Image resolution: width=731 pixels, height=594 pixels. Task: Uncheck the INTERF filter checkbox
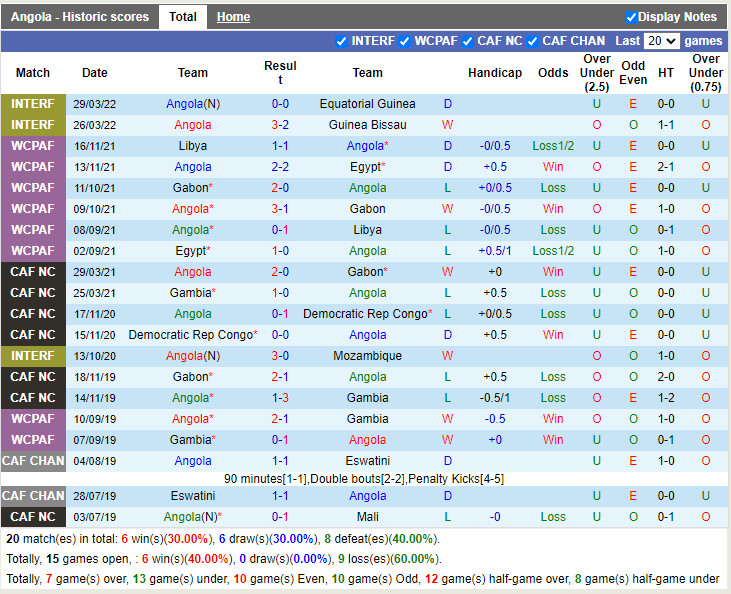click(x=343, y=41)
